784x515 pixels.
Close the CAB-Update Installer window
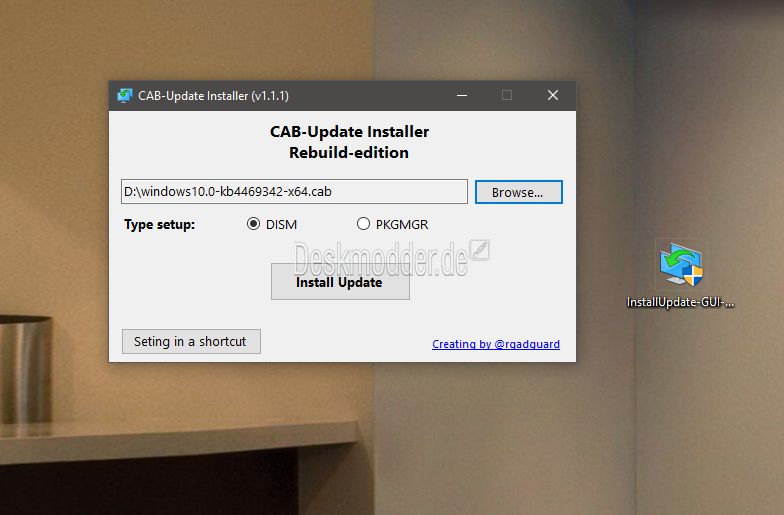pos(552,95)
